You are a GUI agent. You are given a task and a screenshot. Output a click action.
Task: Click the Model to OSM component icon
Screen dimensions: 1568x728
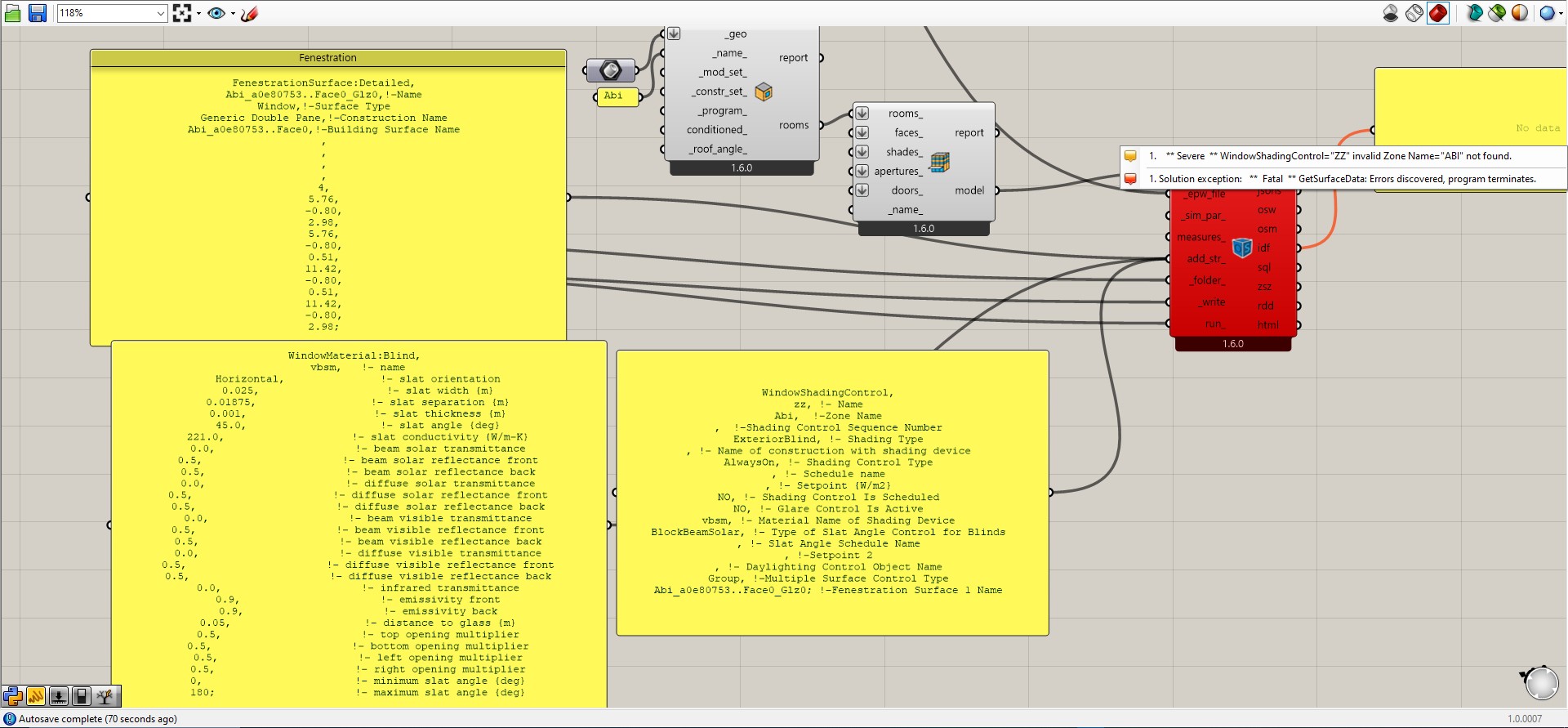[1242, 248]
